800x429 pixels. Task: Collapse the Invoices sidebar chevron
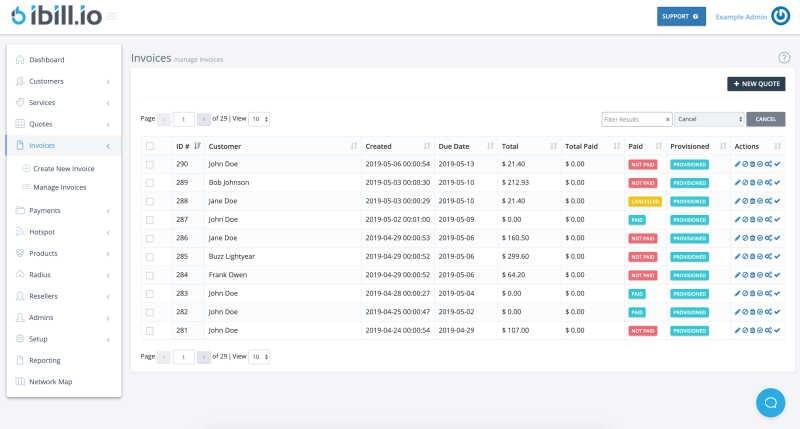point(108,146)
